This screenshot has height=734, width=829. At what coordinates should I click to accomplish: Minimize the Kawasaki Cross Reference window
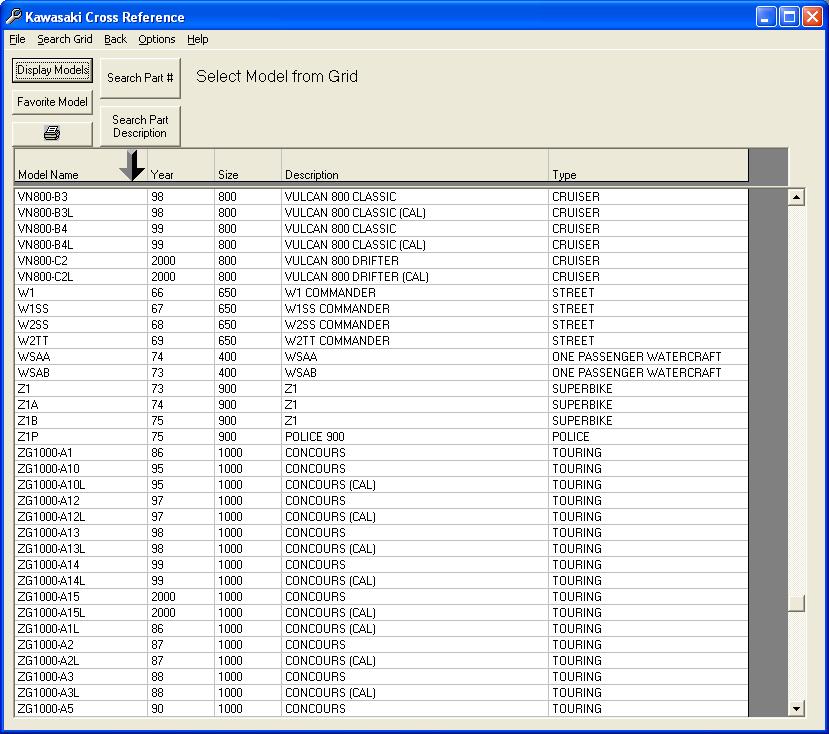tap(766, 17)
